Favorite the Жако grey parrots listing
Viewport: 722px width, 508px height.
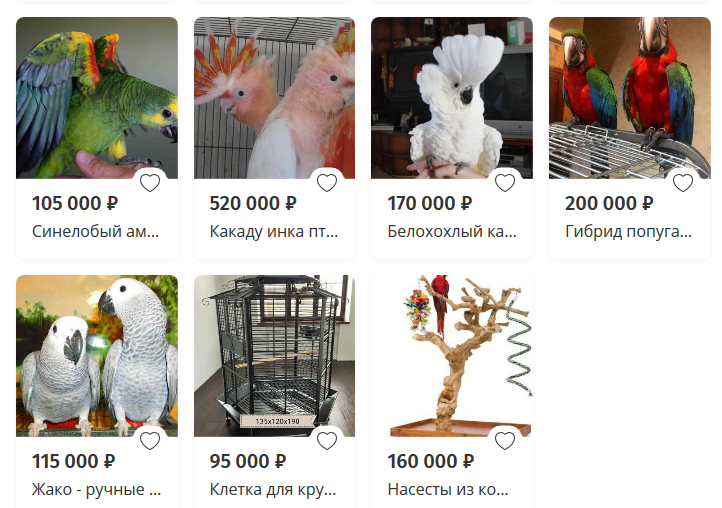pos(150,441)
